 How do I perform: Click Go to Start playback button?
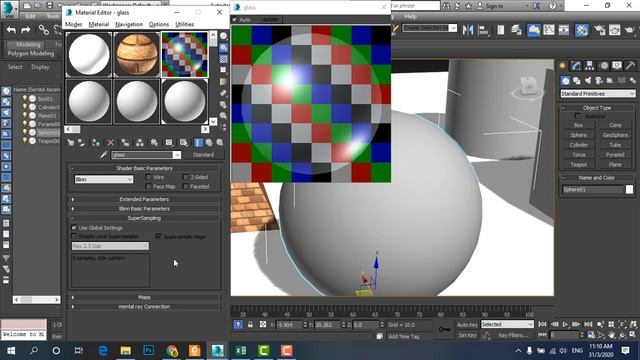point(542,324)
